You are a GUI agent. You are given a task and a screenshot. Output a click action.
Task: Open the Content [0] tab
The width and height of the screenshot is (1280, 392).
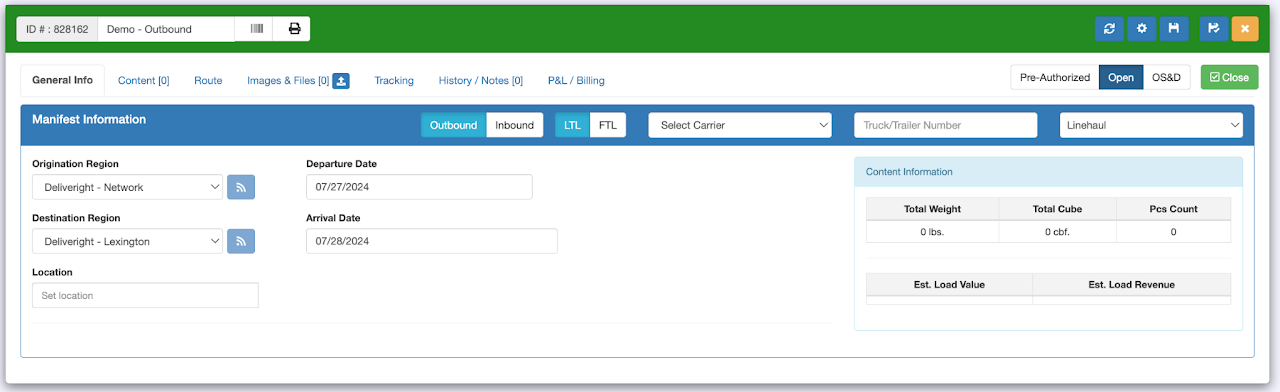pos(144,80)
